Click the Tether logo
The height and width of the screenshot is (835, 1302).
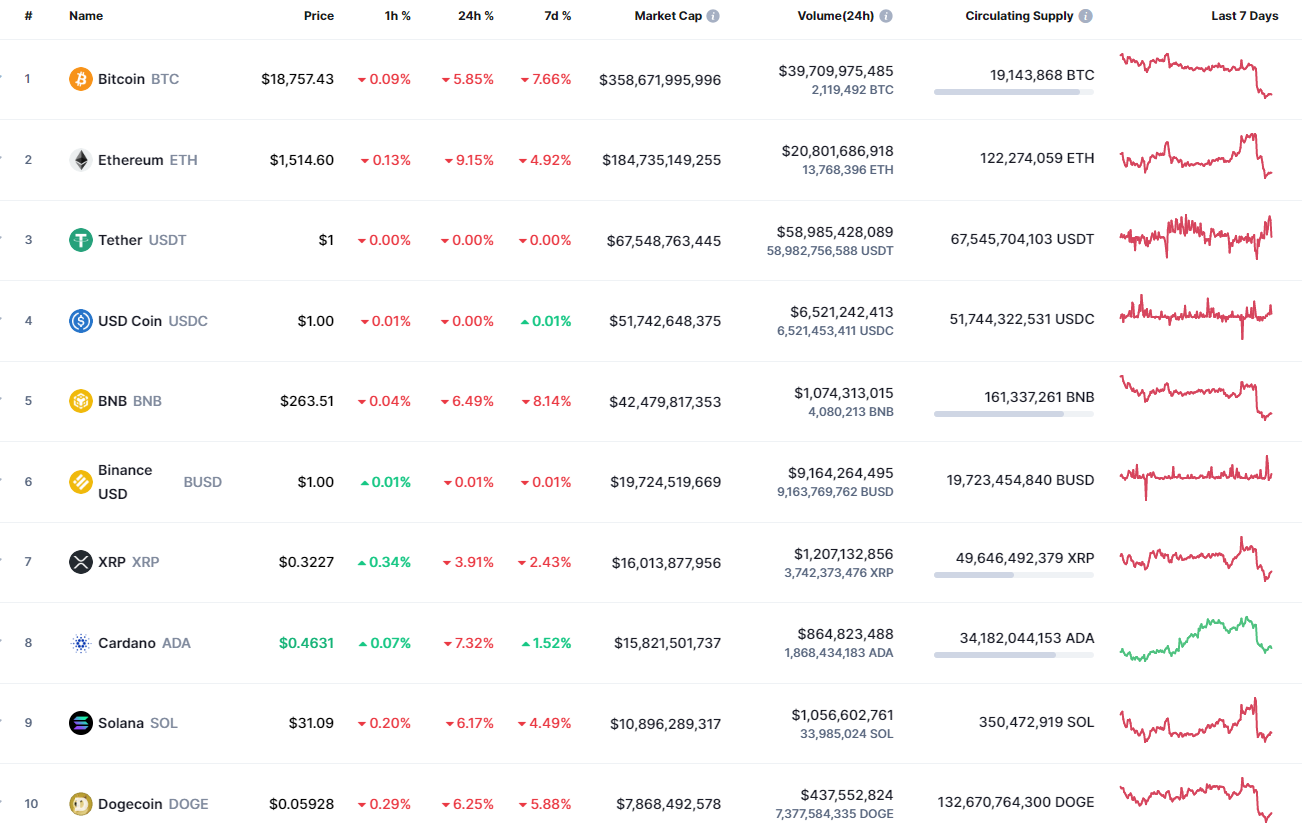(x=78, y=240)
